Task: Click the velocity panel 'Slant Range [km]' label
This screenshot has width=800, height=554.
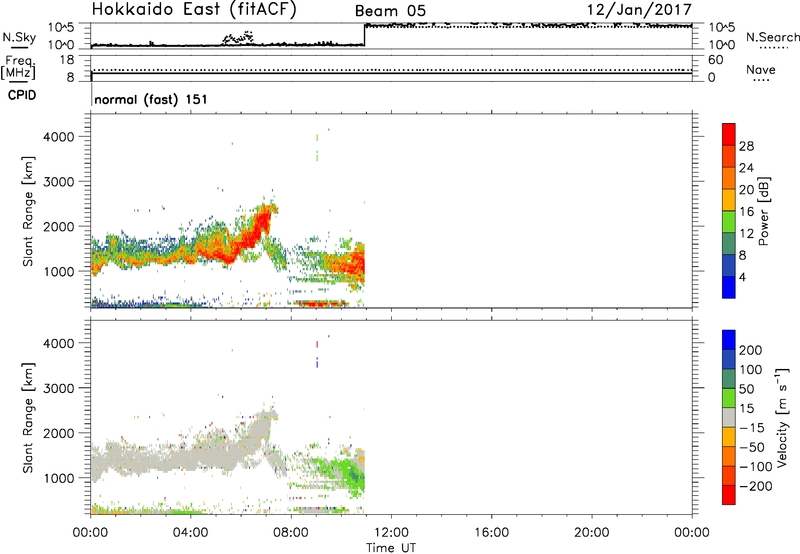Action: pyautogui.click(x=28, y=418)
